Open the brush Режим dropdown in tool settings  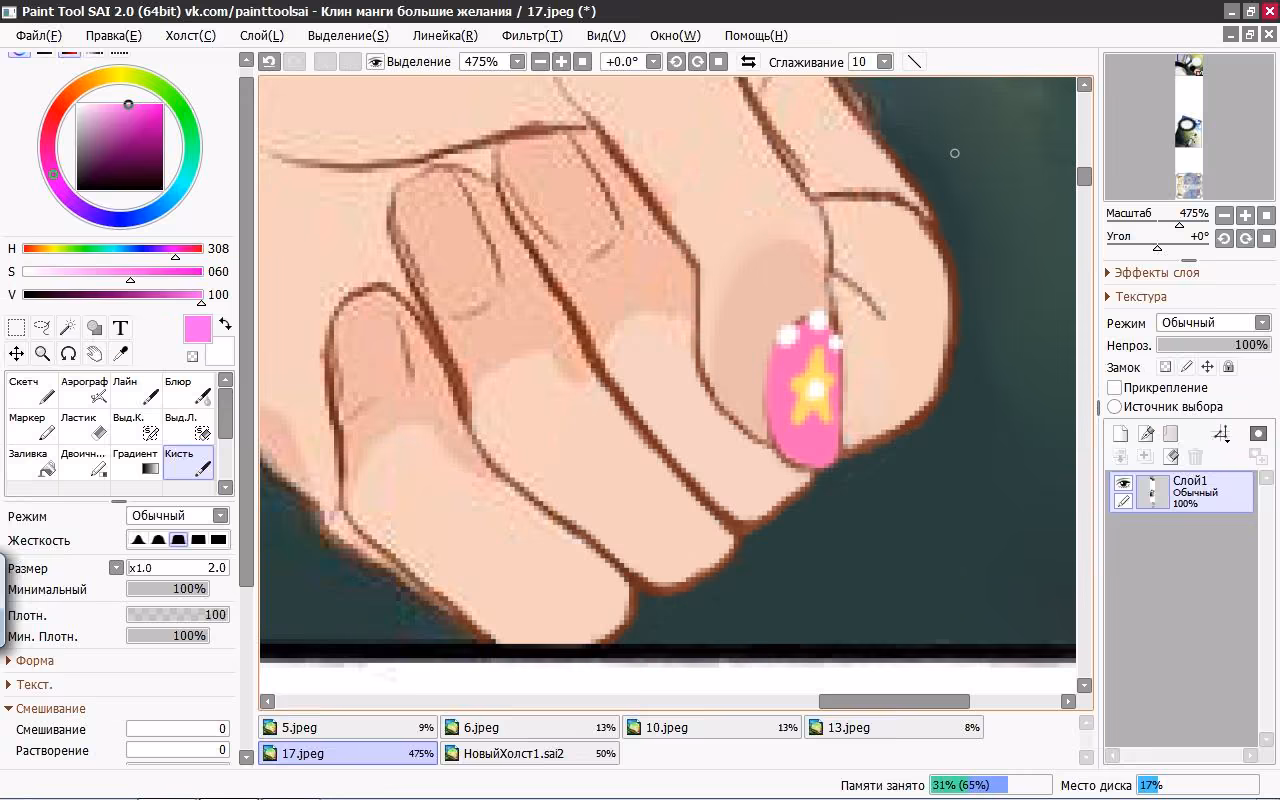(178, 516)
